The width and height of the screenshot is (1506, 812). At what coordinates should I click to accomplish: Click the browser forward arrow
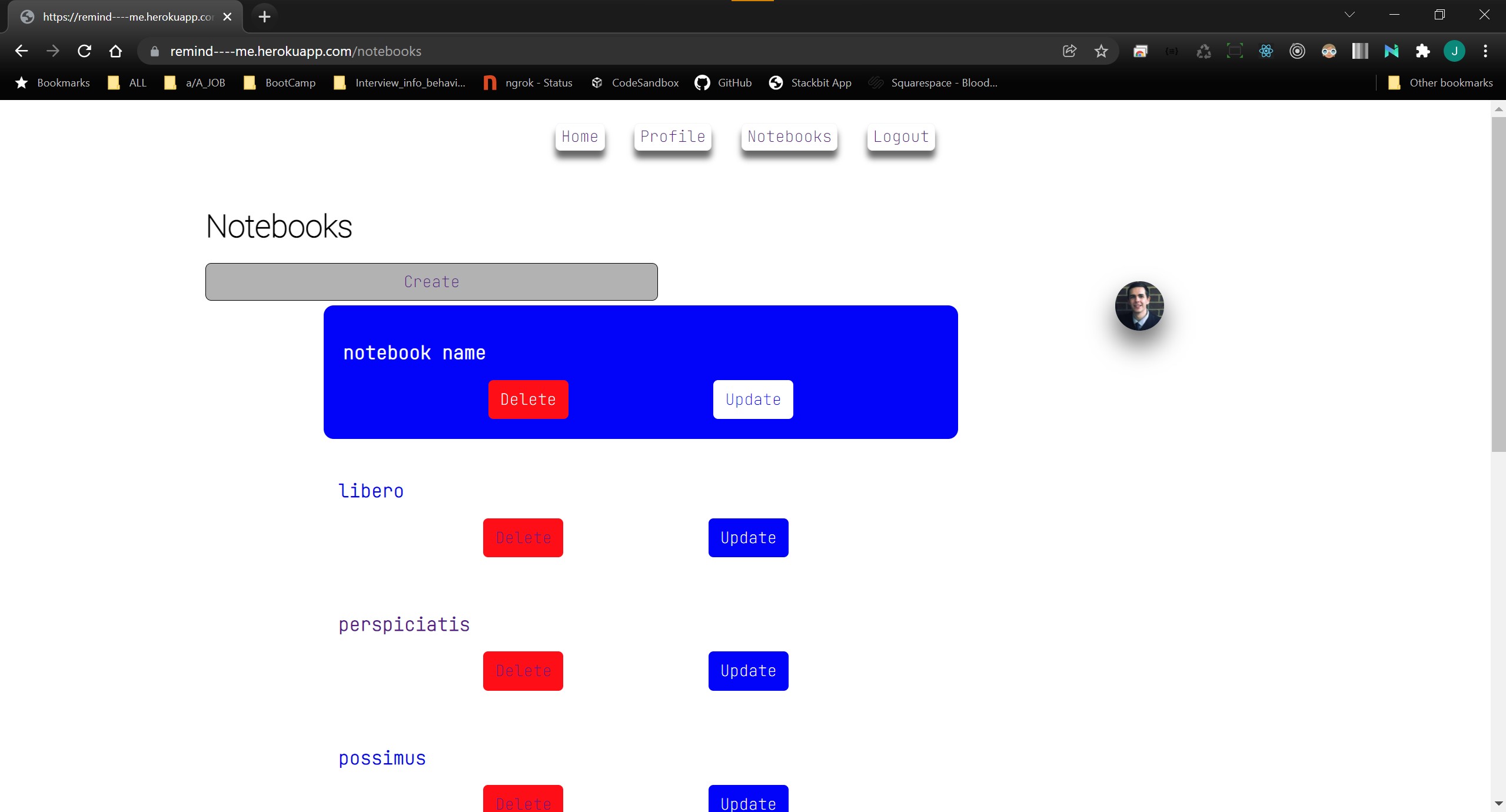pyautogui.click(x=53, y=51)
